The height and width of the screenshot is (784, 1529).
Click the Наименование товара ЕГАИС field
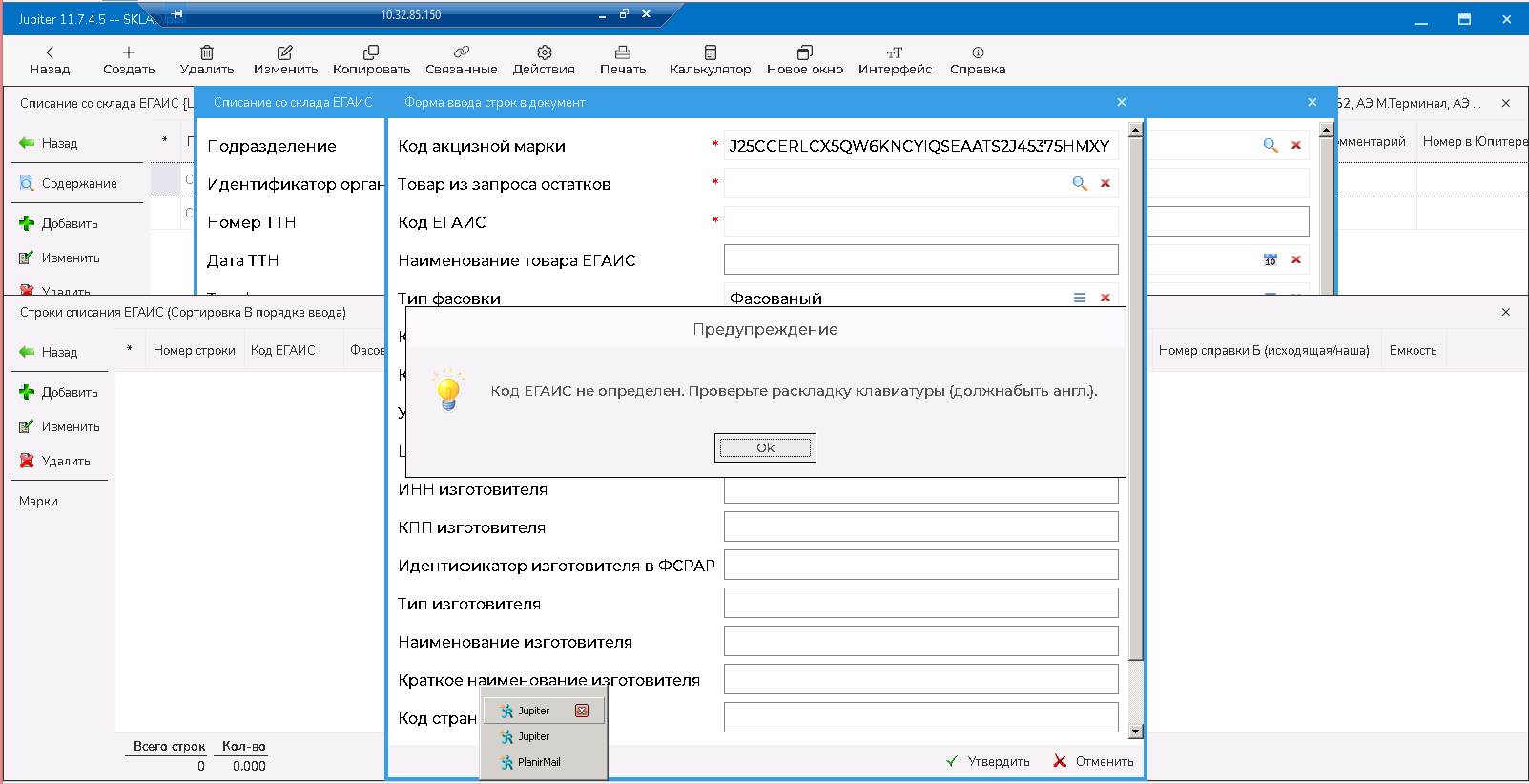coord(920,259)
